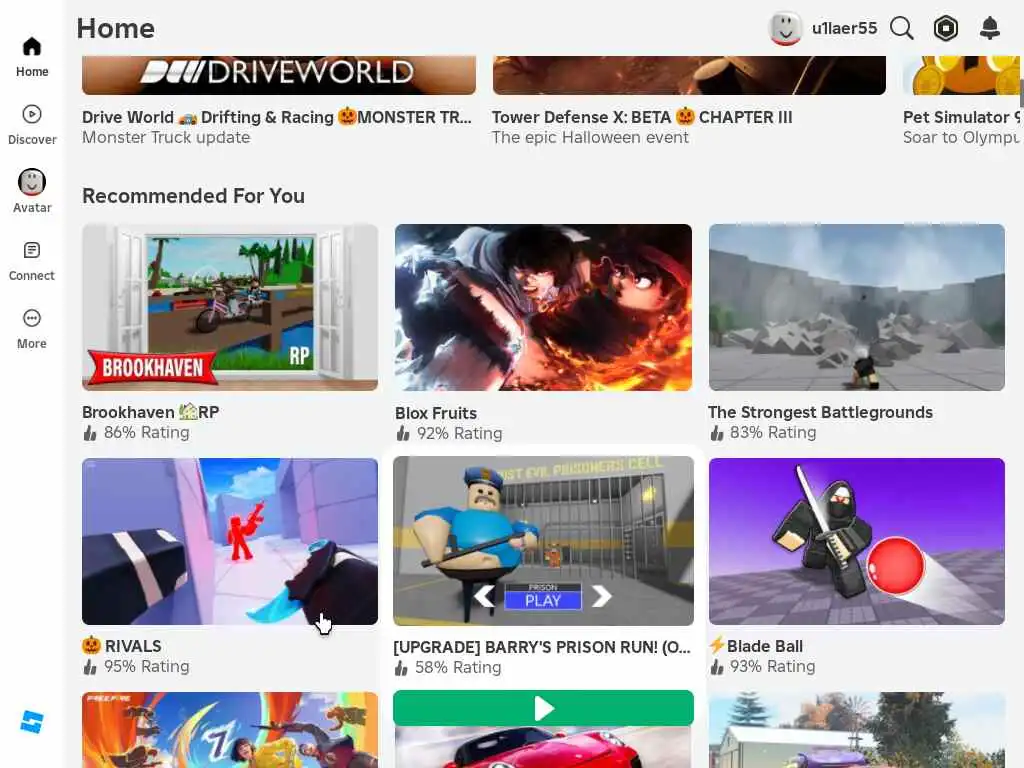Click the thumbs-up icon for RIVALS rating
This screenshot has height=768, width=1024.
[x=90, y=667]
